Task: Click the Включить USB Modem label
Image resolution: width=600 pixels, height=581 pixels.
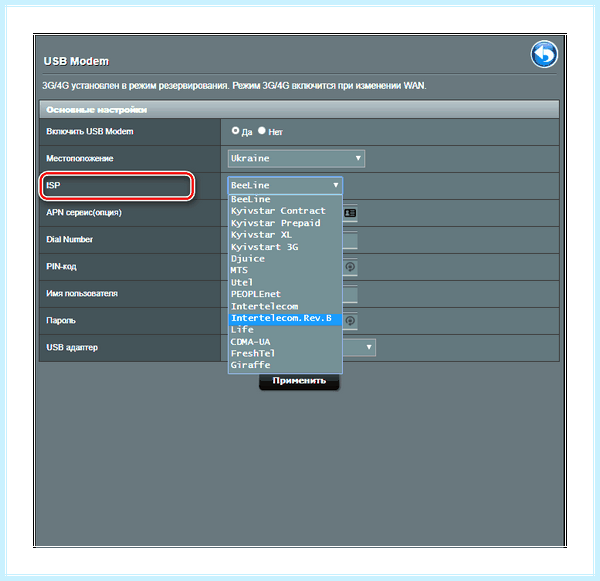Action: coord(90,131)
